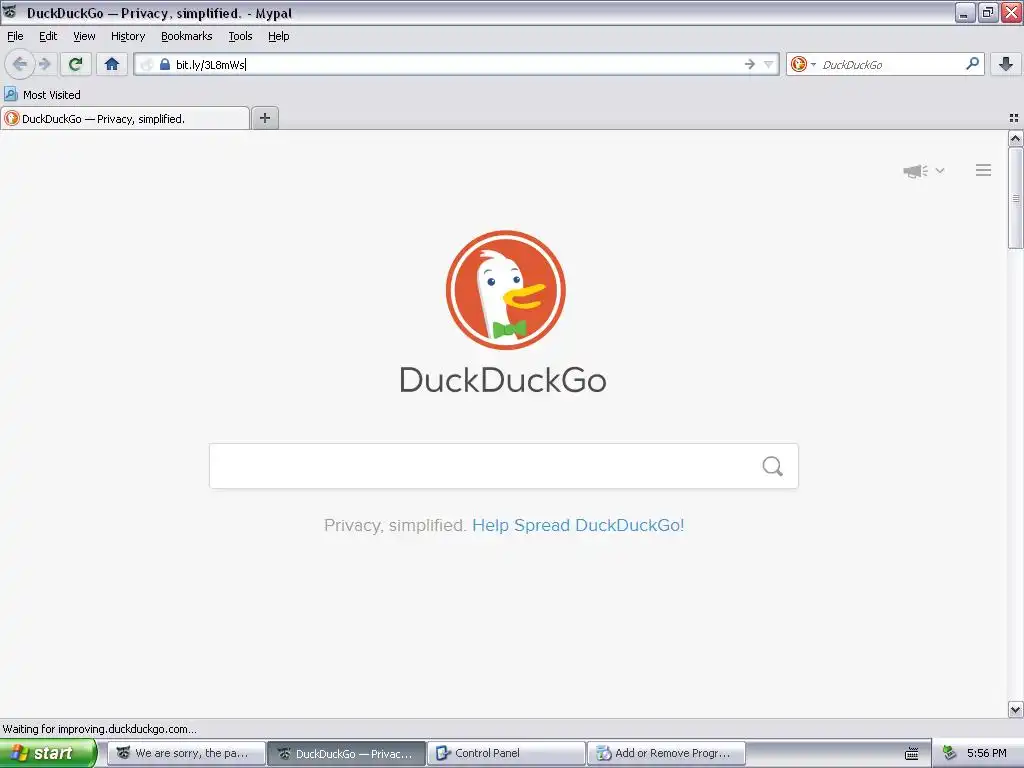Select the DuckDuckGo — Privacy, simplified tab
1024x768 pixels.
point(125,118)
